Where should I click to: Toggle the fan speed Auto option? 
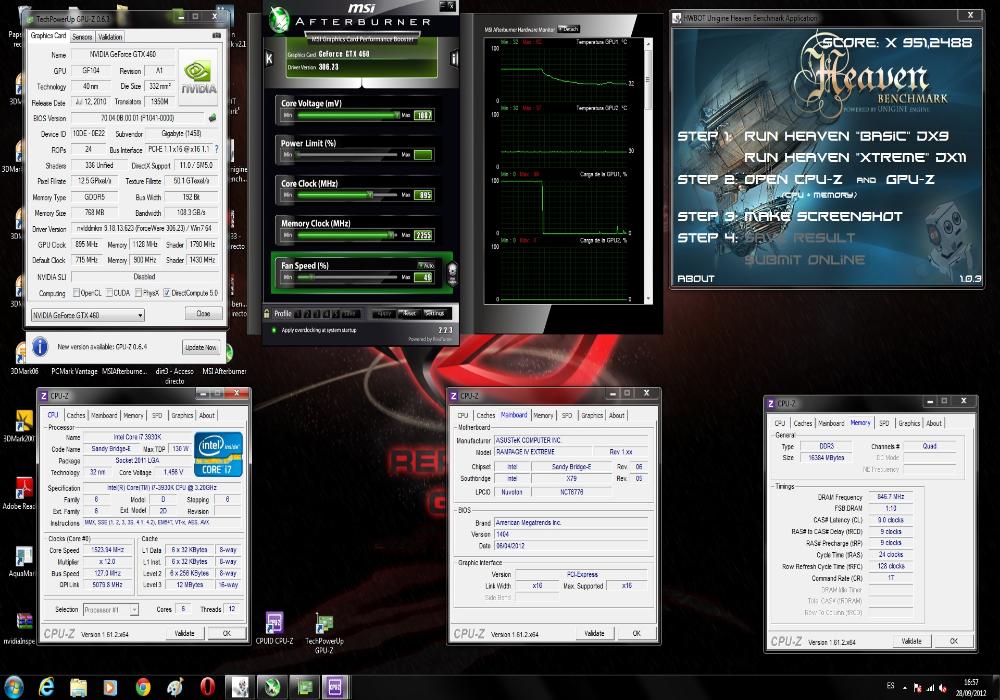tap(426, 265)
